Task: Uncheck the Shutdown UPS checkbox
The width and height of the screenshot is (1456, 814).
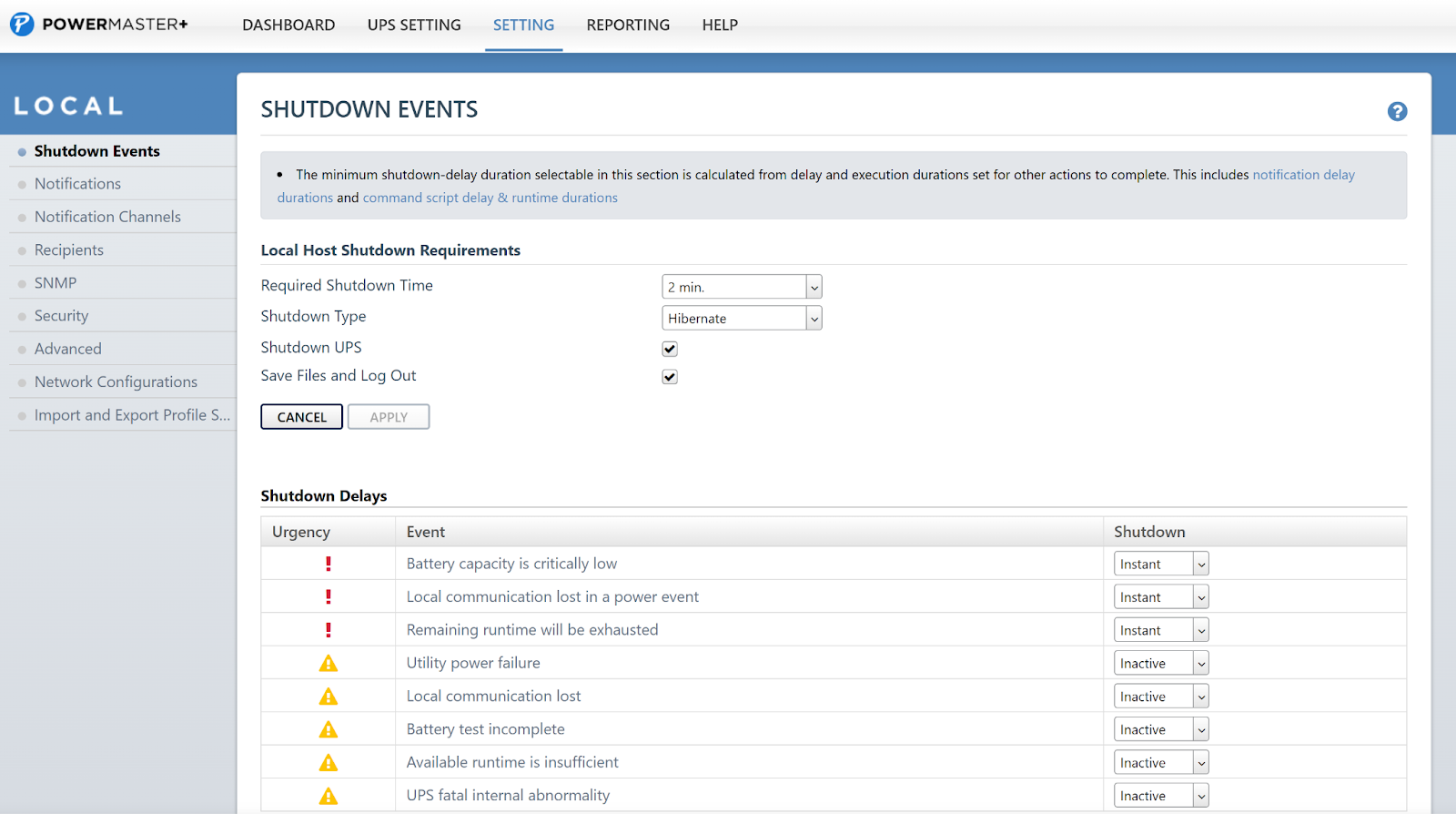Action: tap(670, 349)
